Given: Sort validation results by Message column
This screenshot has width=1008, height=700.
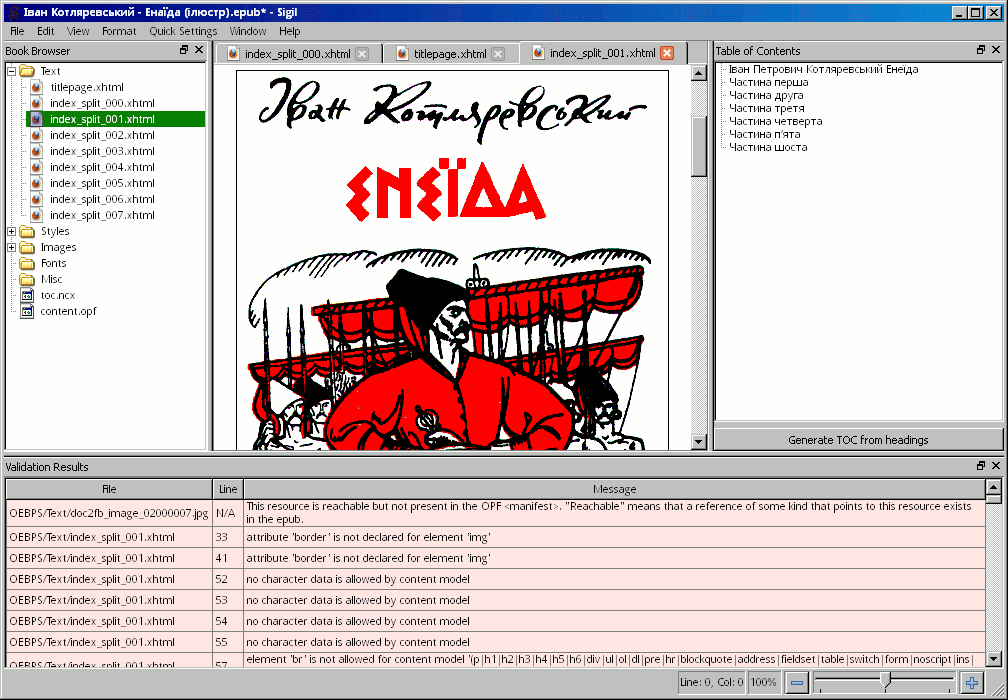Looking at the screenshot, I should click(614, 489).
